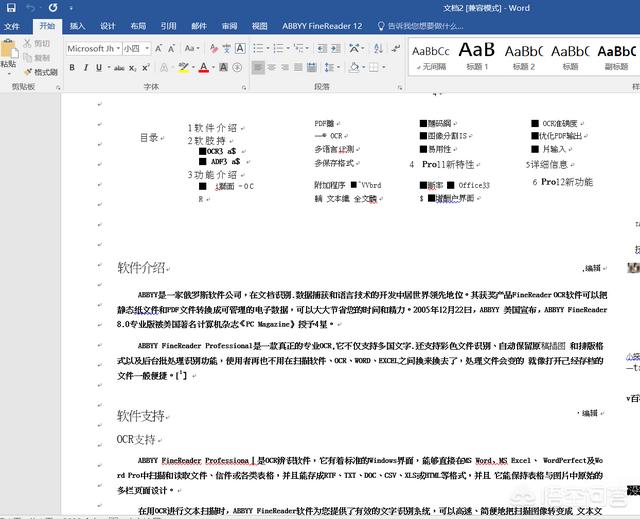640x519 pixels.
Task: Open the highlight color dropdown arrow
Action: click(x=193, y=68)
